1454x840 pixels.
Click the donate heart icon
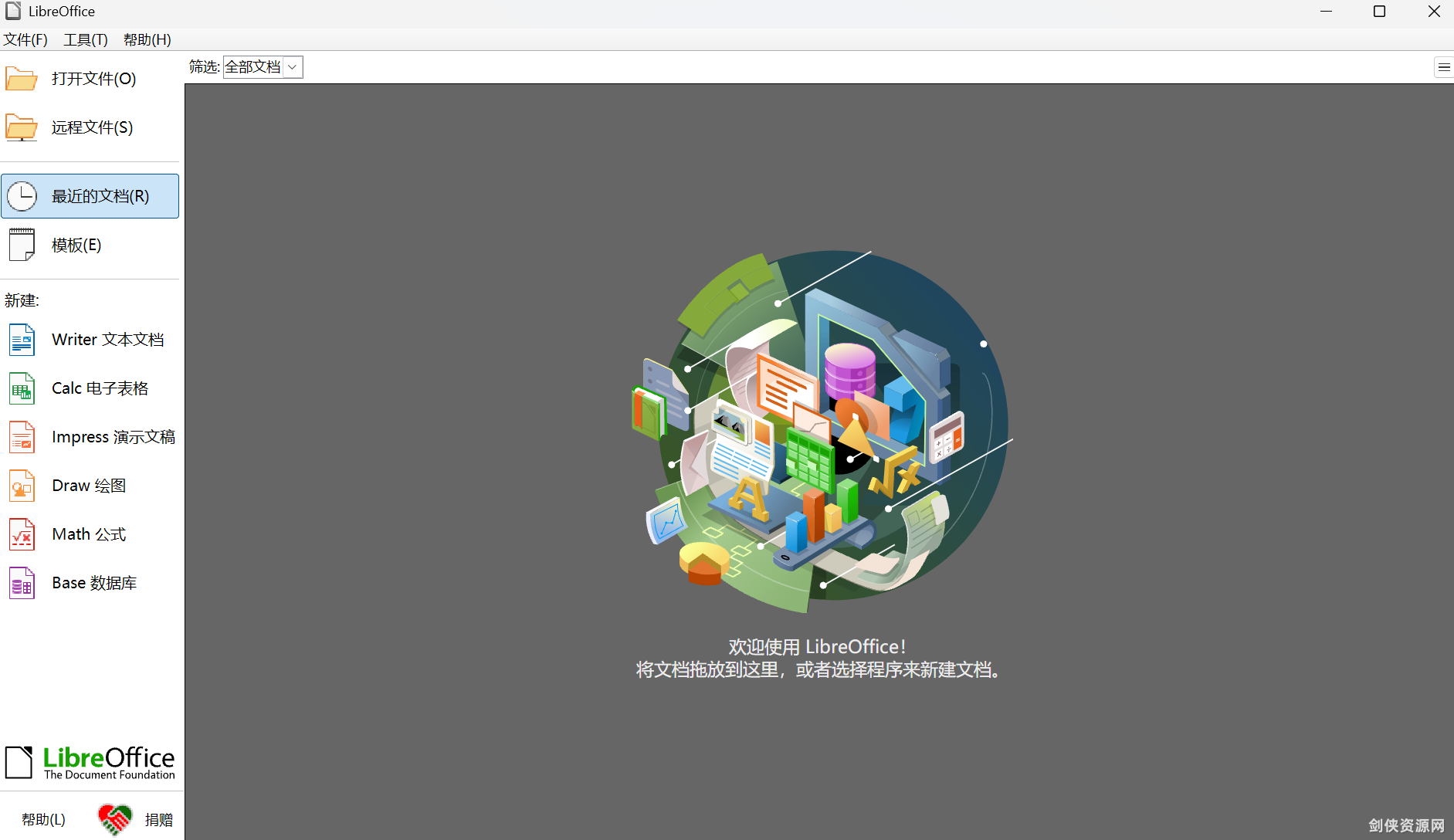(114, 818)
